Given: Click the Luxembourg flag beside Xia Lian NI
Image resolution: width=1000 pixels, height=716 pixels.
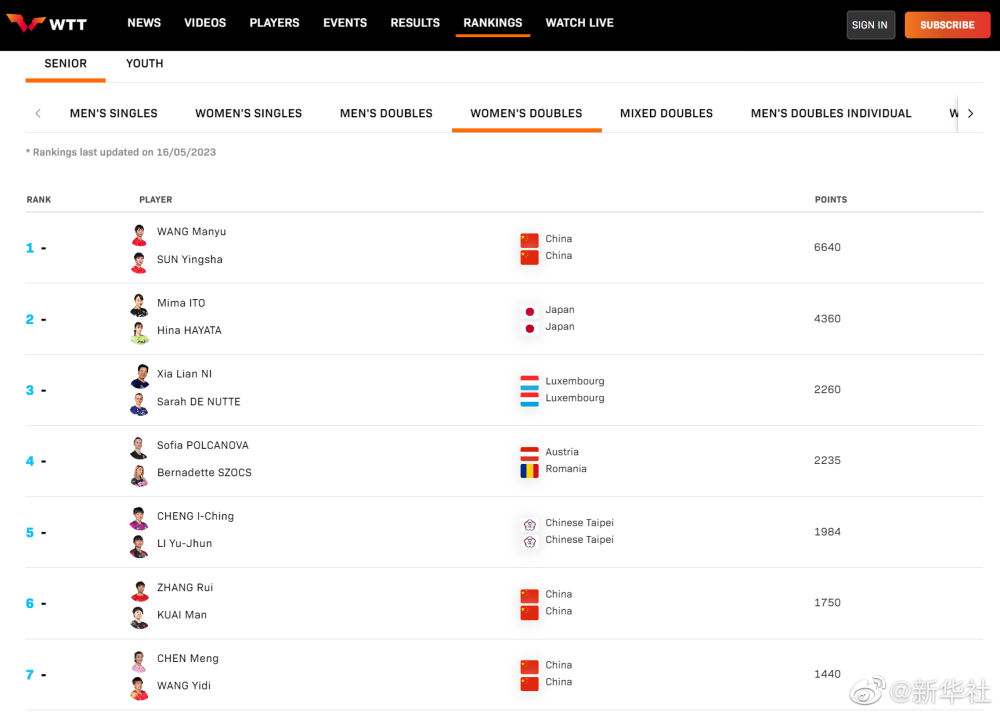Looking at the screenshot, I should tap(529, 383).
